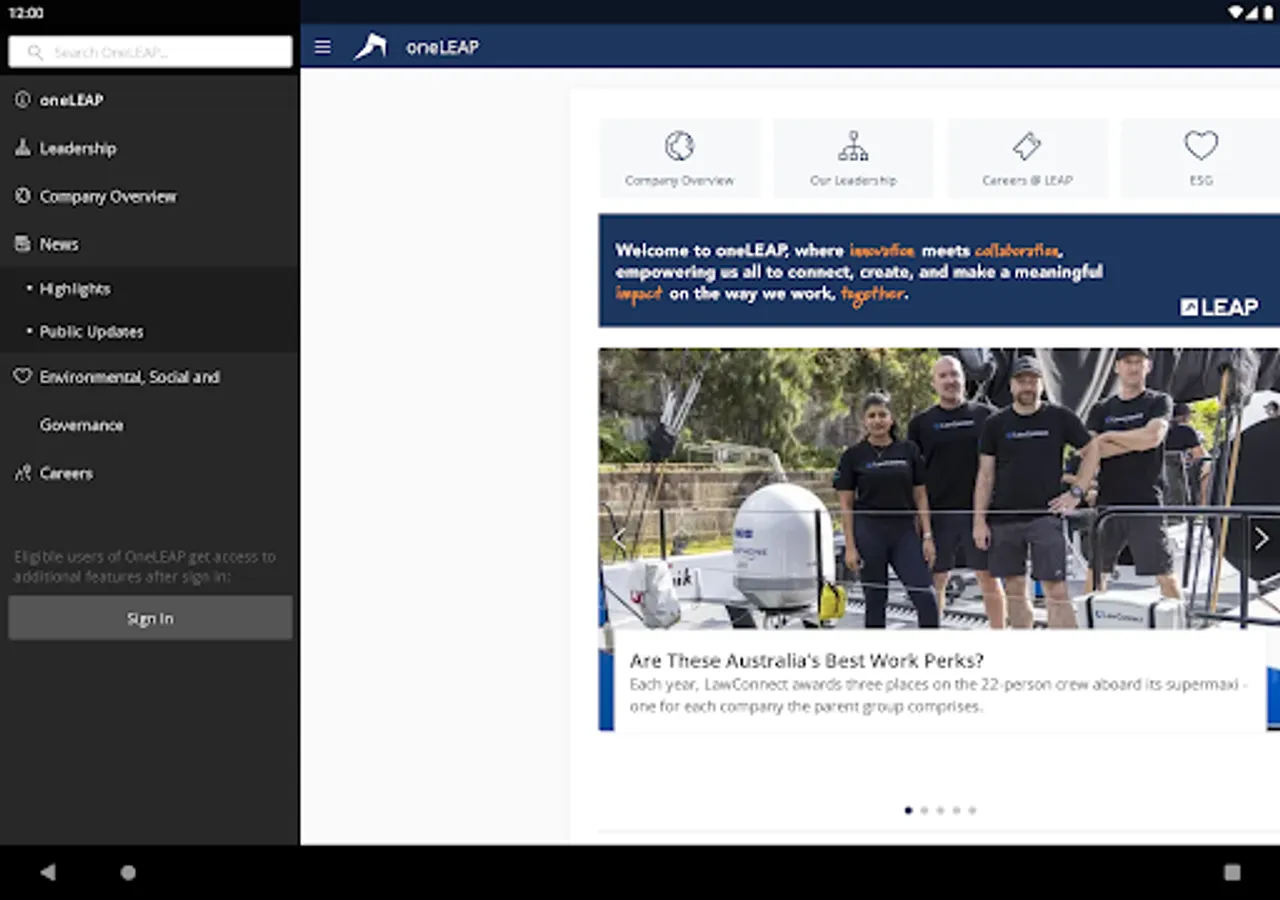Viewport: 1280px width, 900px height.
Task: Open Careers in sidebar
Action: 150,473
